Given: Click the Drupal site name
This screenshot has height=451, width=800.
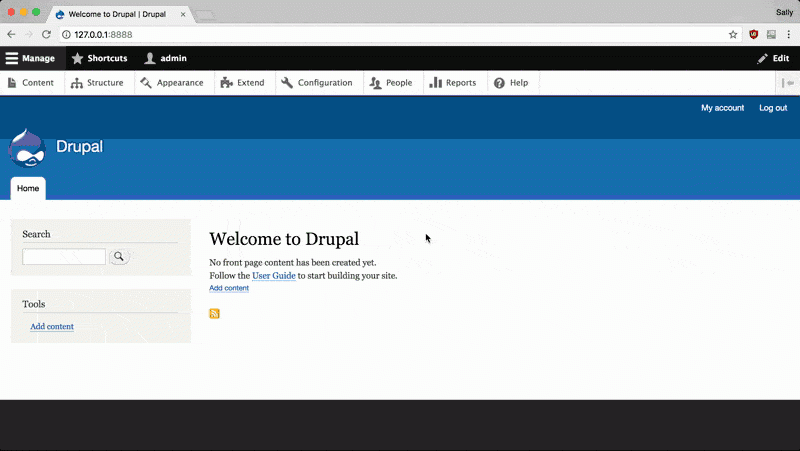Looking at the screenshot, I should click(80, 146).
